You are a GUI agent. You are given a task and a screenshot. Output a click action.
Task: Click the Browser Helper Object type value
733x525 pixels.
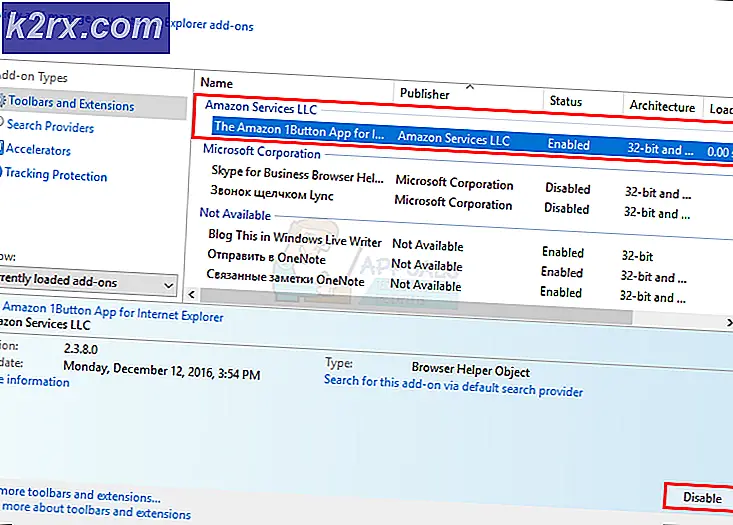tap(471, 370)
